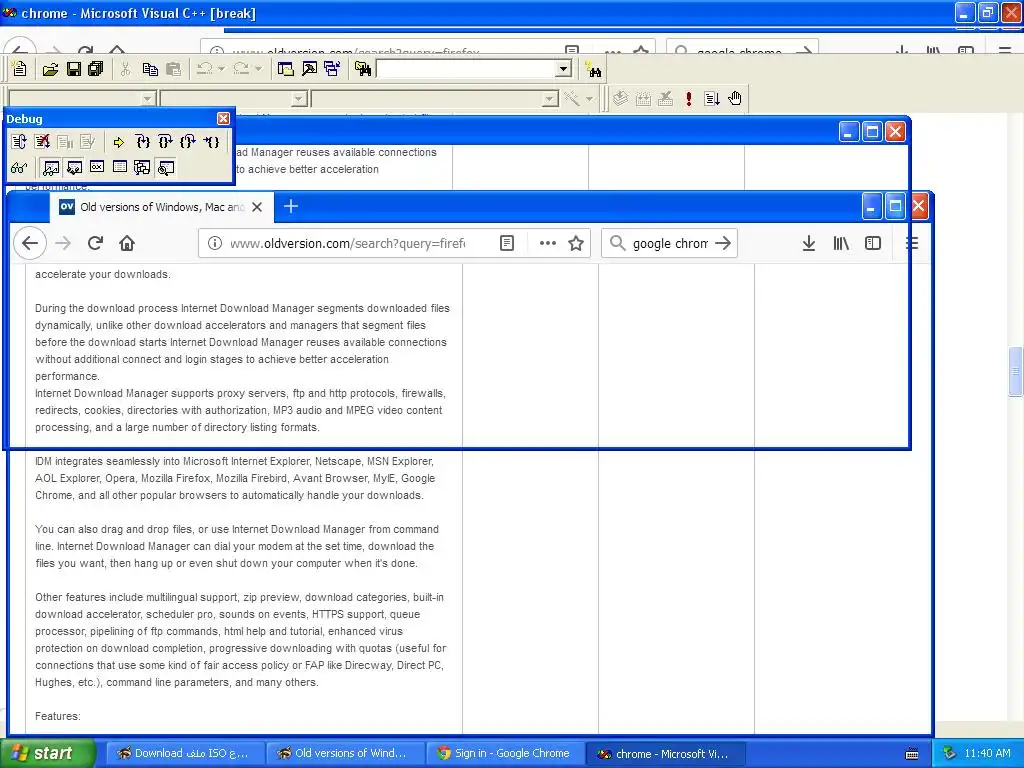1024x768 pixels.
Task: Redo the action in Visual C++ toolbar
Action: 242,69
